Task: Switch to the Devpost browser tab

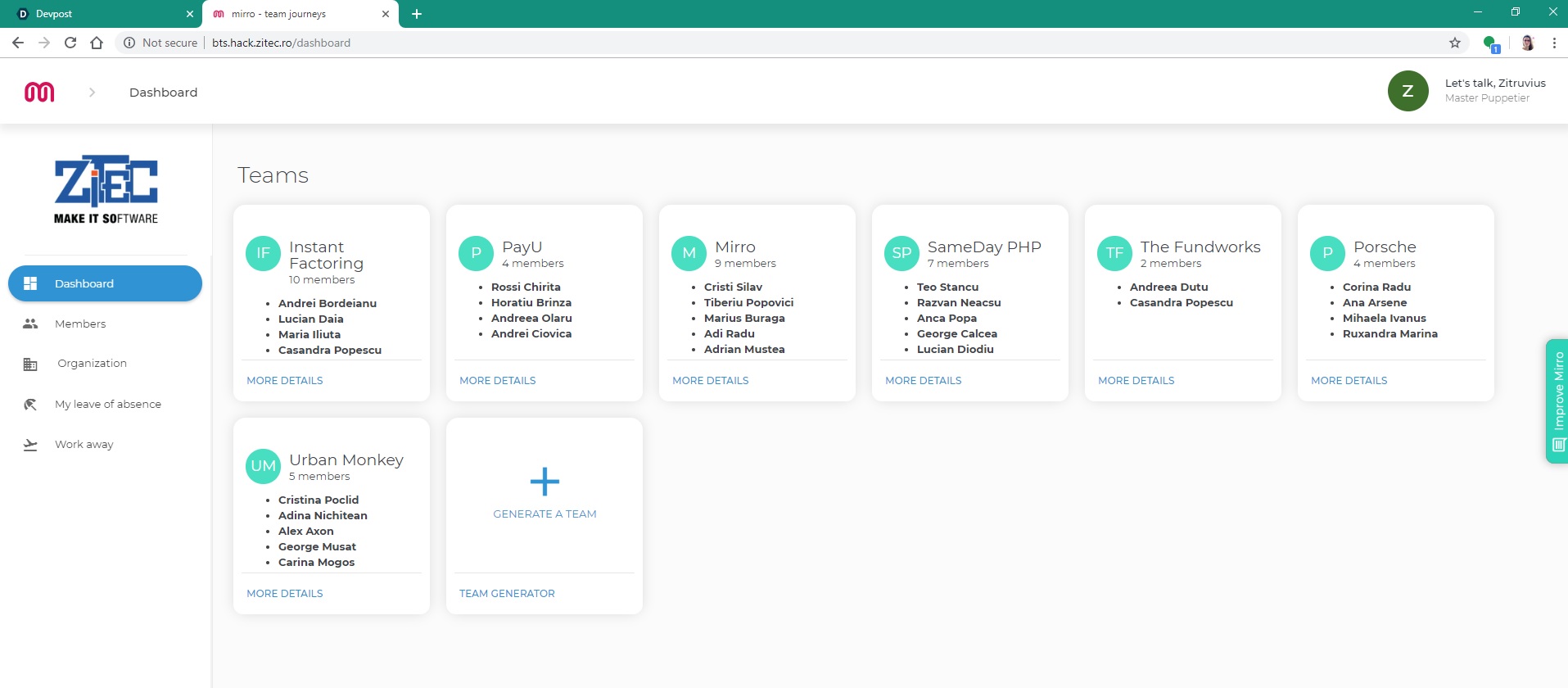Action: [x=102, y=14]
